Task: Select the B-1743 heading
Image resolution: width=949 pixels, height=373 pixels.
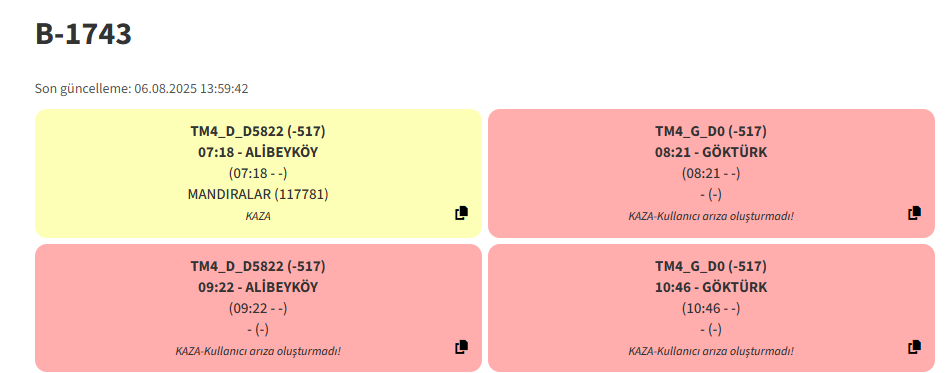Action: point(84,34)
